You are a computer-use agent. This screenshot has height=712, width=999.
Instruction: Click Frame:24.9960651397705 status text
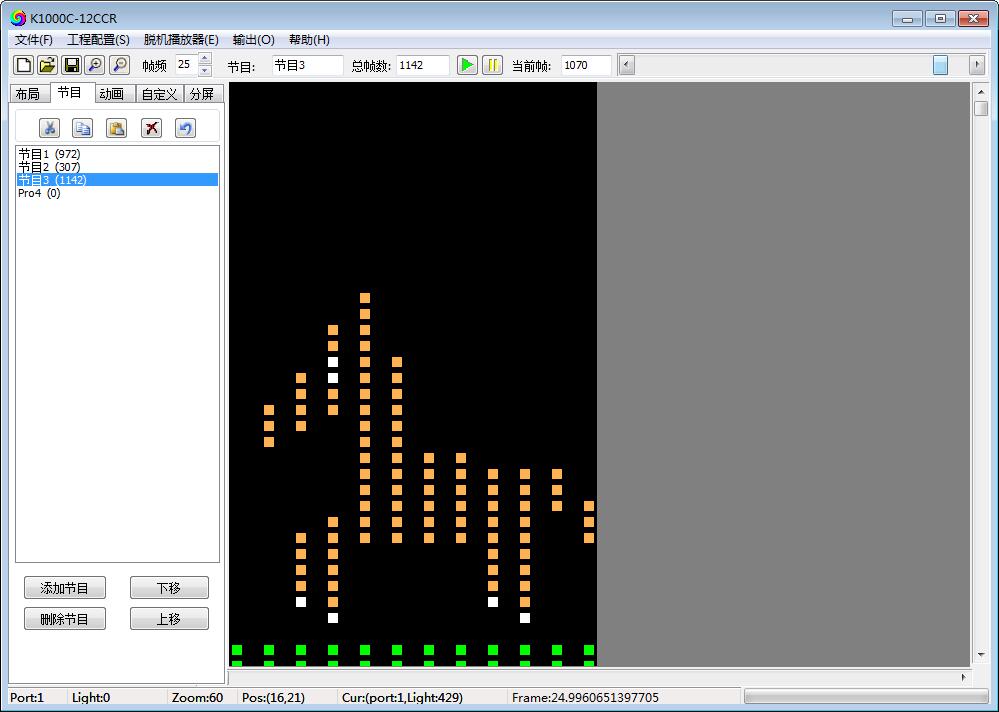tap(585, 697)
